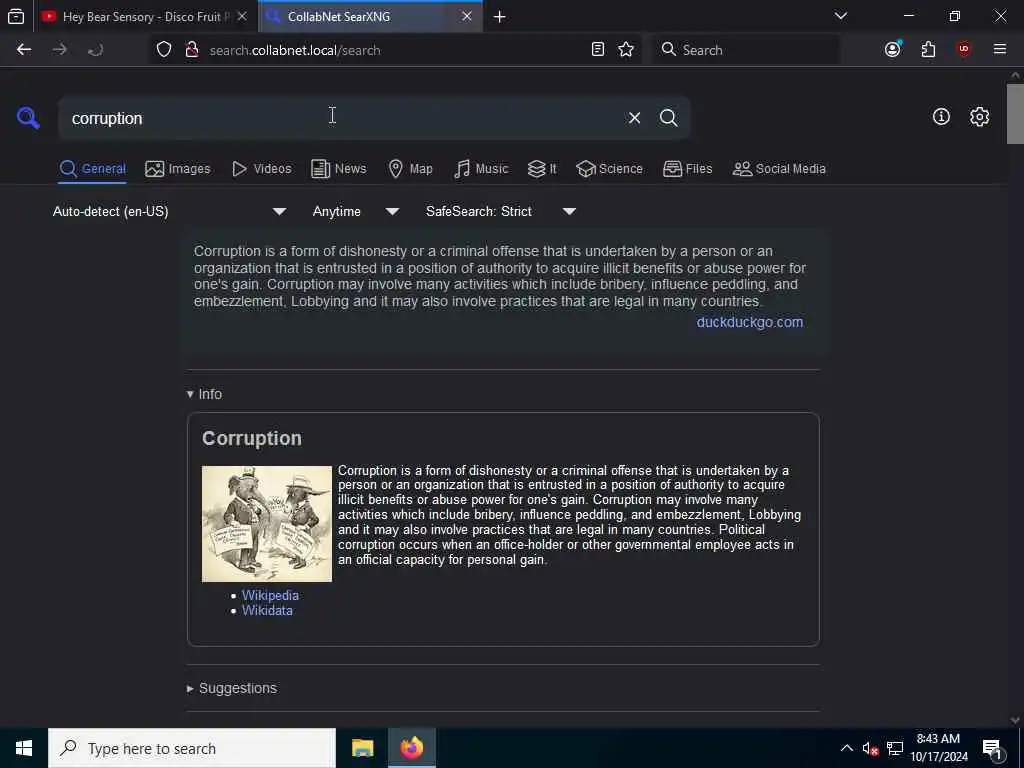Open SafeSearch: Strict dropdown
The width and height of the screenshot is (1024, 768).
pos(501,211)
